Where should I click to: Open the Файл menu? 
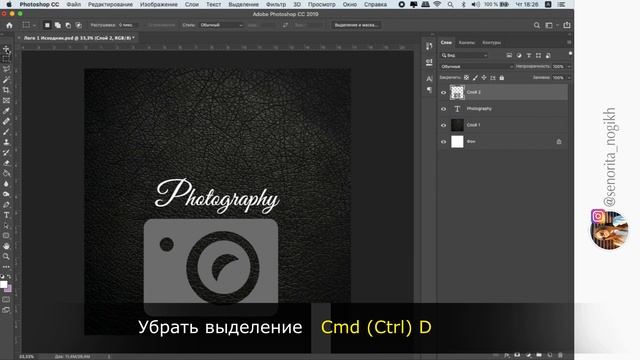pyautogui.click(x=73, y=4)
